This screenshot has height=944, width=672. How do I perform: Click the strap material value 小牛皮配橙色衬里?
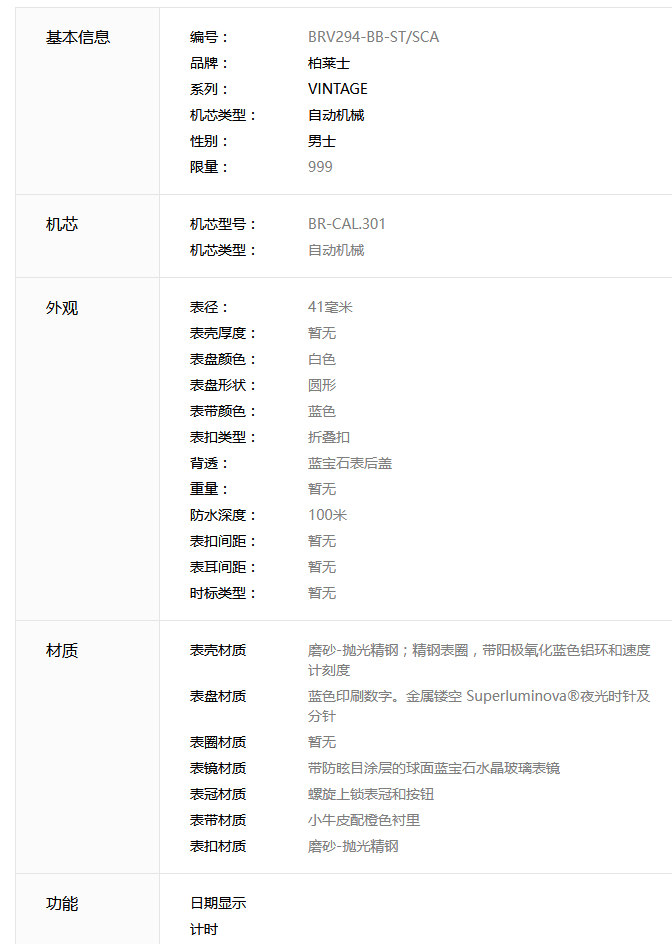[x=364, y=820]
